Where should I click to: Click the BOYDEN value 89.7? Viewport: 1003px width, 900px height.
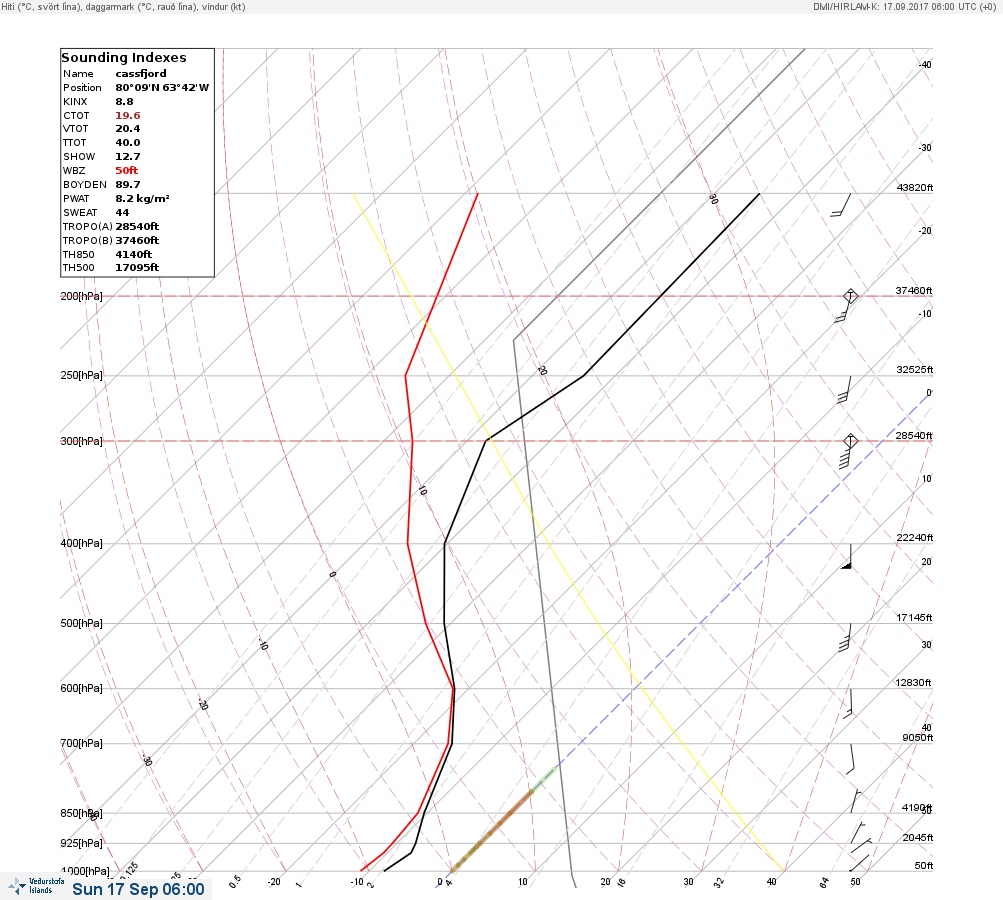coord(127,185)
